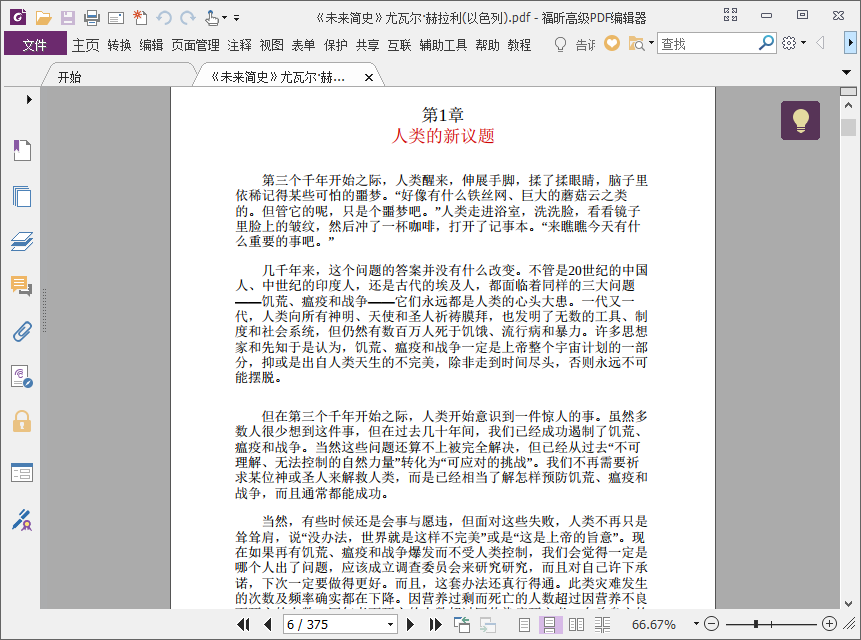The height and width of the screenshot is (640, 861).
Task: Go to the last page
Action: pos(435,624)
